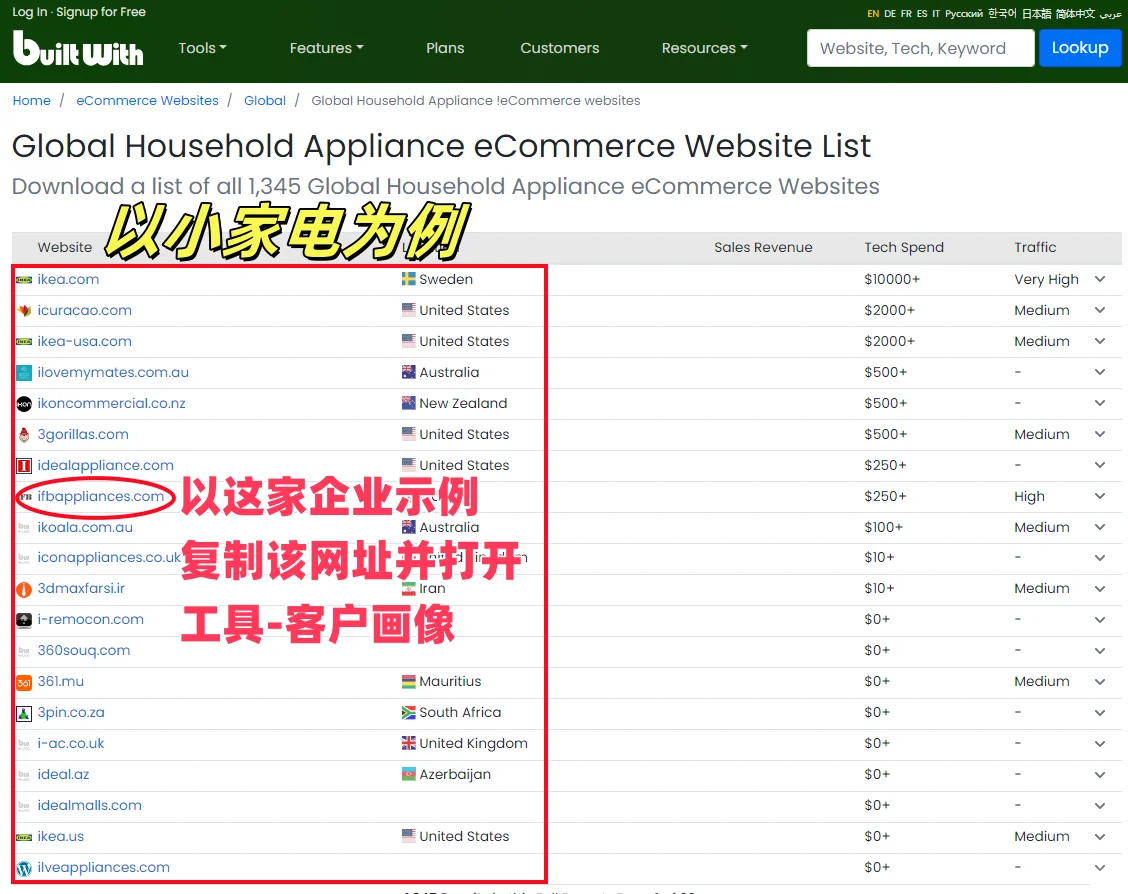1128x894 pixels.
Task: Click the Website, Tech, Keyword search field
Action: click(919, 47)
